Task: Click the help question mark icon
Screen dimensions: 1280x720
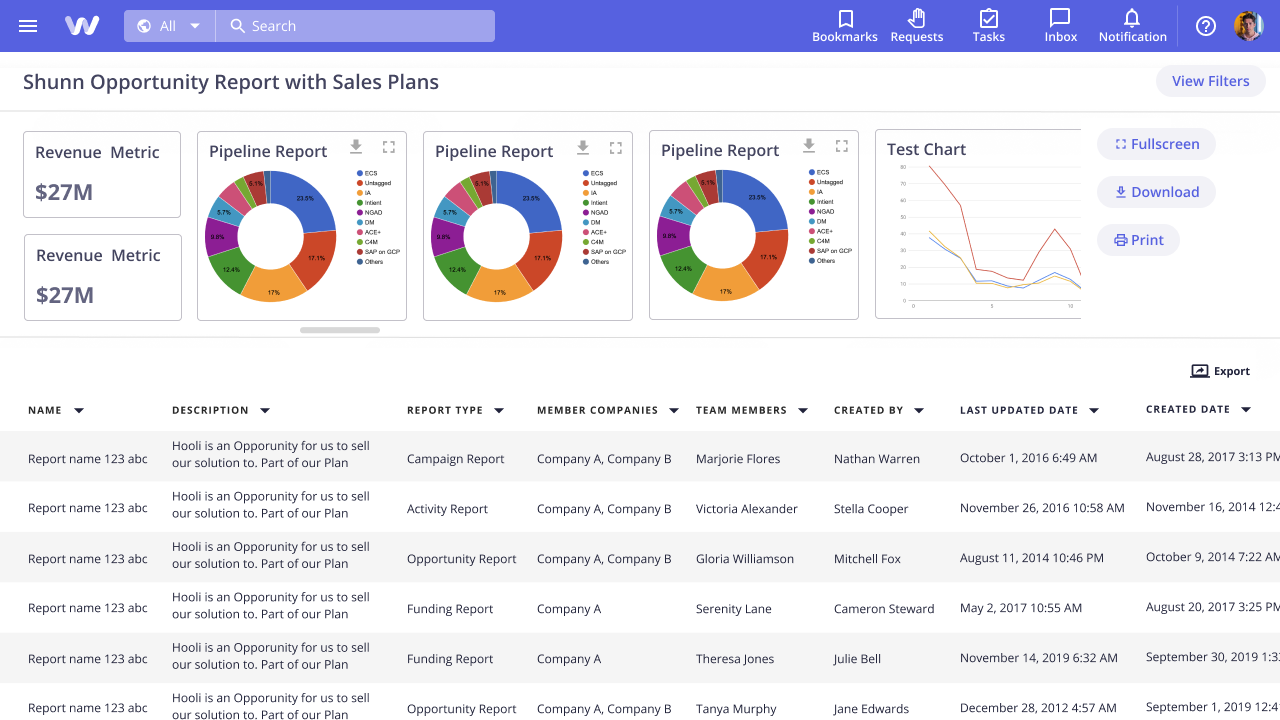Action: tap(1206, 26)
